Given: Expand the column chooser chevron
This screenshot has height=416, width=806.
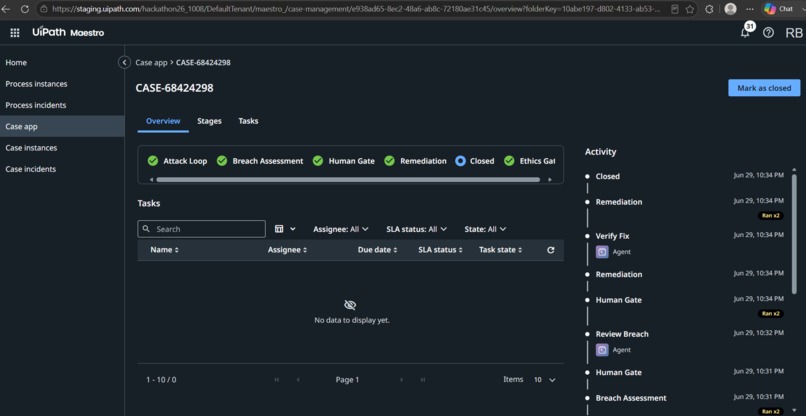Looking at the screenshot, I should click(293, 229).
